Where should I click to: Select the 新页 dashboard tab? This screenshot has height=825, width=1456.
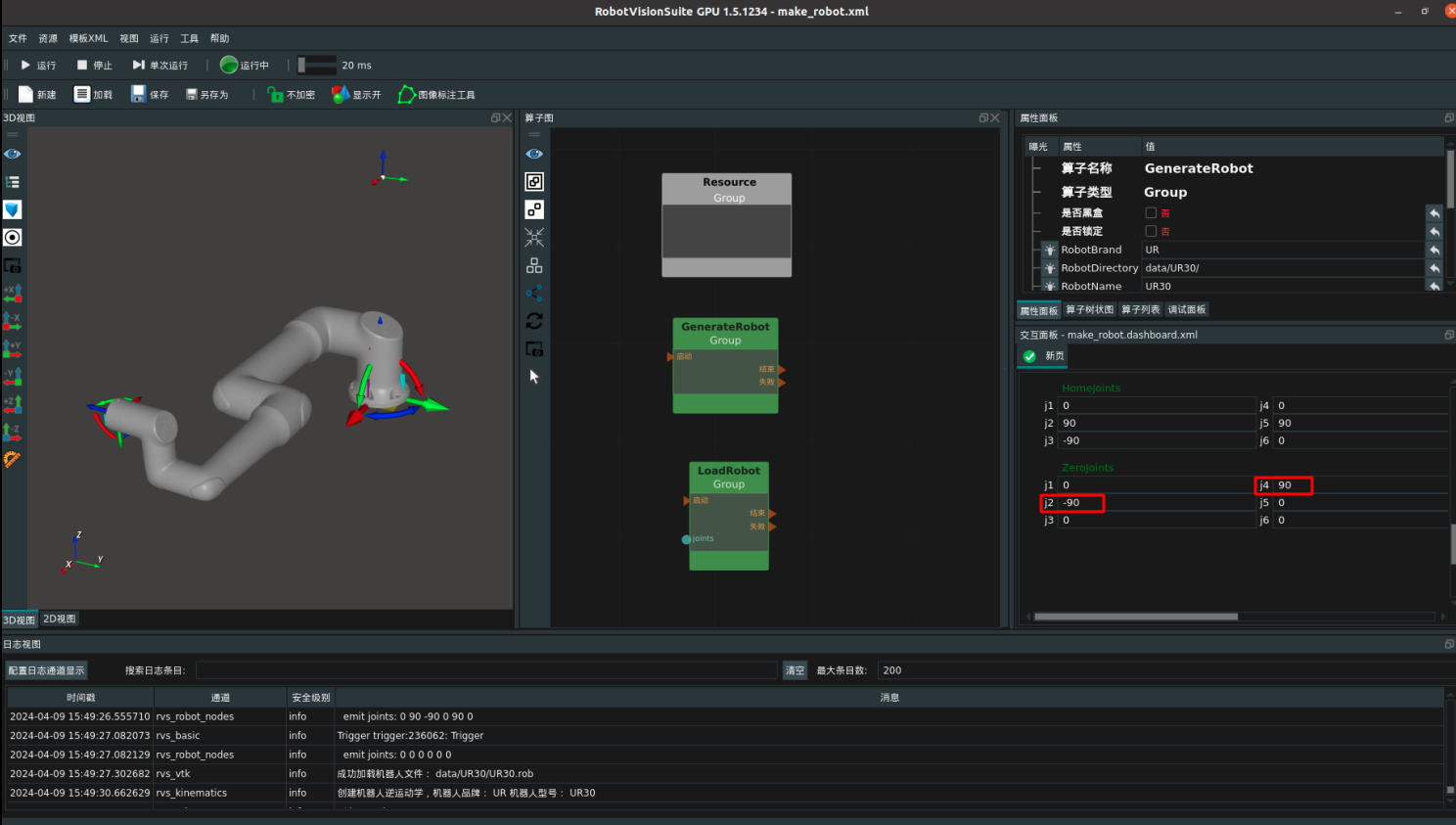tap(1043, 356)
